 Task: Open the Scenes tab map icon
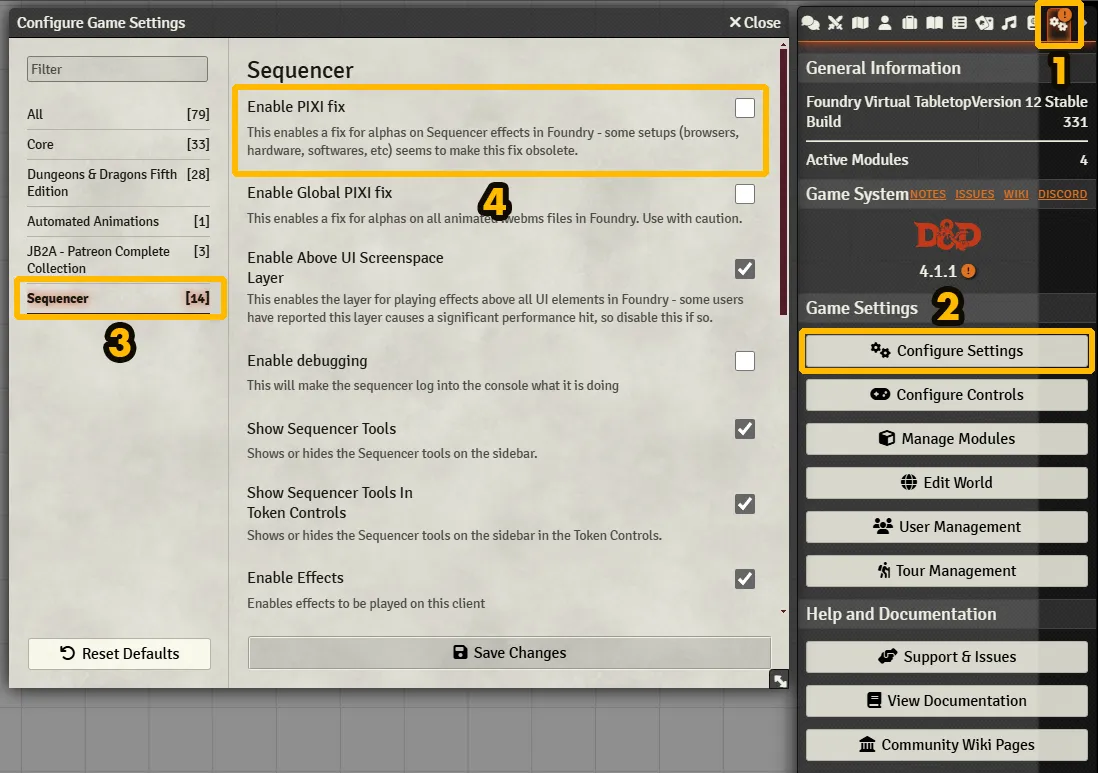860,23
